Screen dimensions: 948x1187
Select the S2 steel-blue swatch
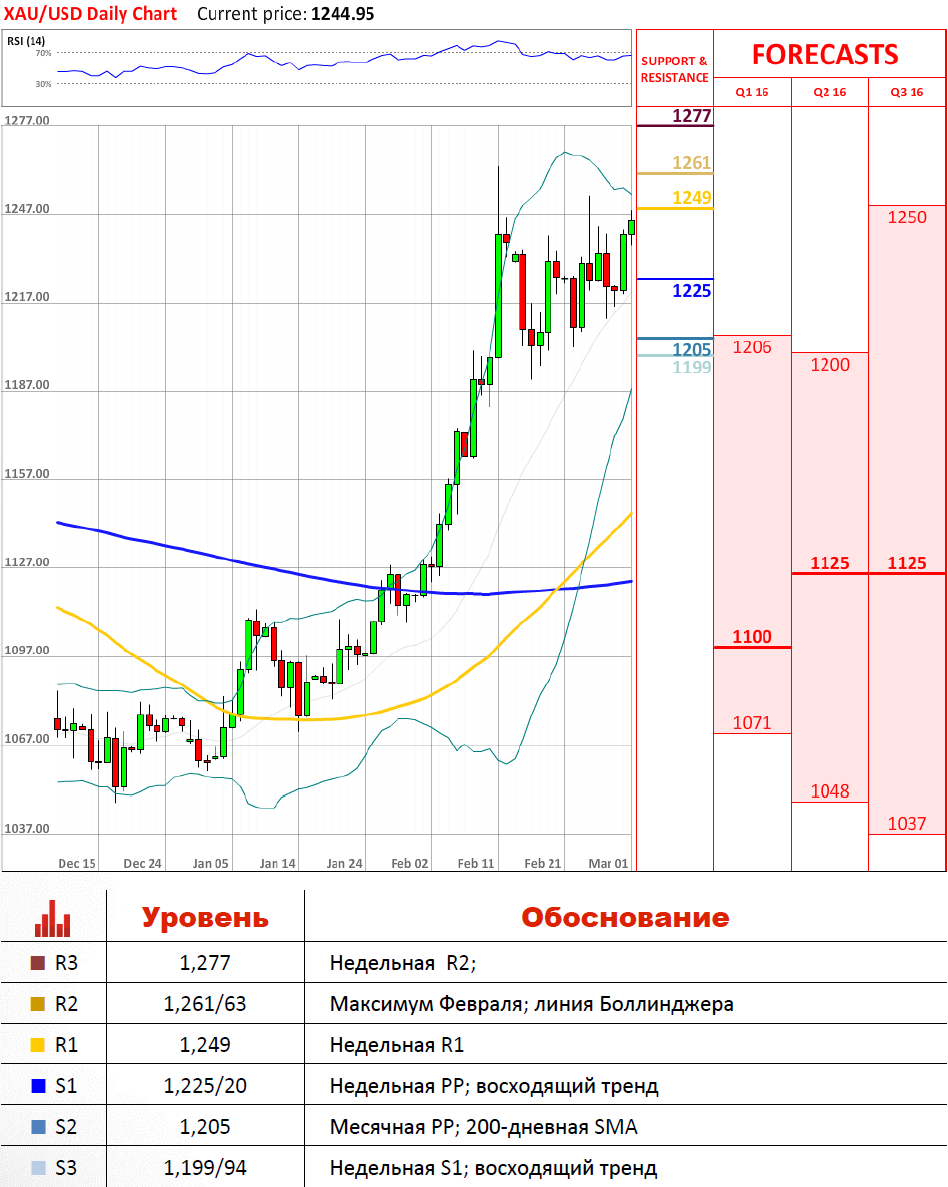tap(38, 1126)
